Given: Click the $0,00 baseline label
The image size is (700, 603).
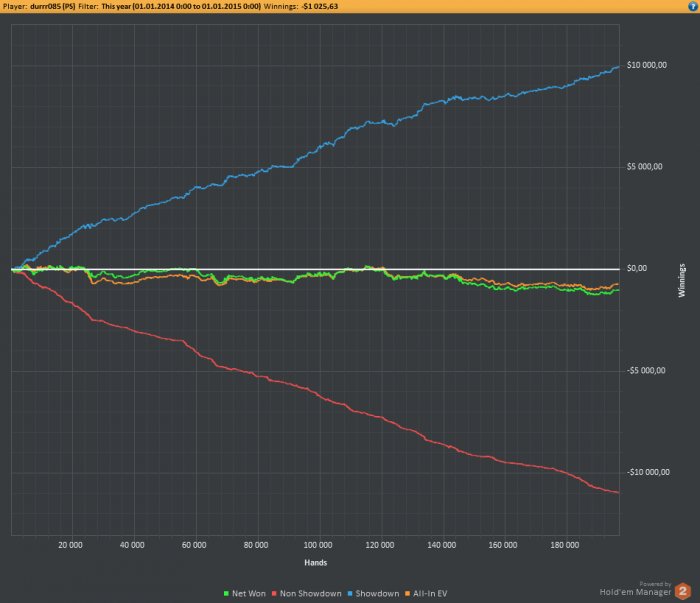Looking at the screenshot, I should (x=637, y=268).
